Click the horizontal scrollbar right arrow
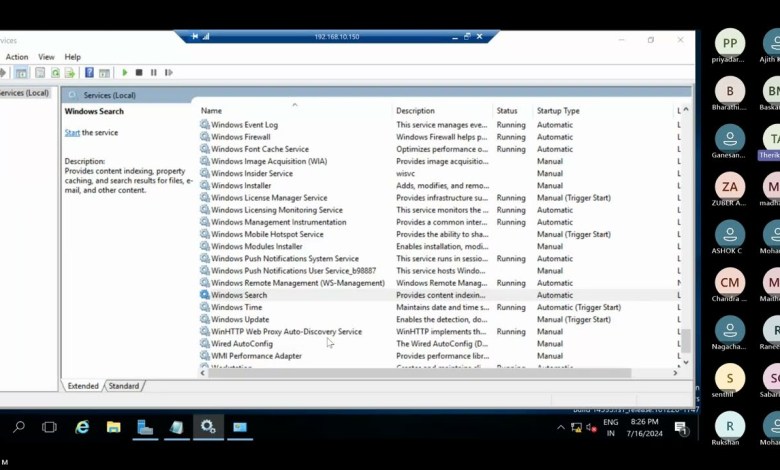This screenshot has height=470, width=780. 676,373
